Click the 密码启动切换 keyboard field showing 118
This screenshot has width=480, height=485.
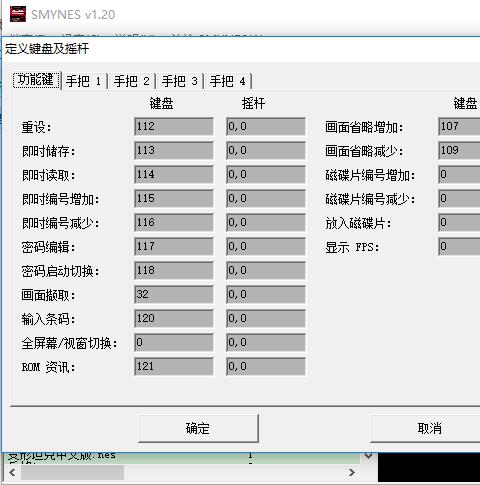tap(174, 270)
